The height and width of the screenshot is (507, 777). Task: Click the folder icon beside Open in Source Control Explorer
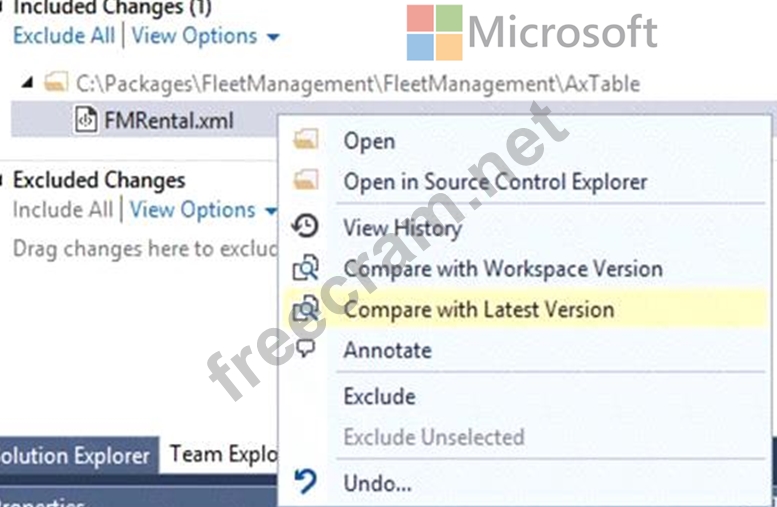point(305,180)
